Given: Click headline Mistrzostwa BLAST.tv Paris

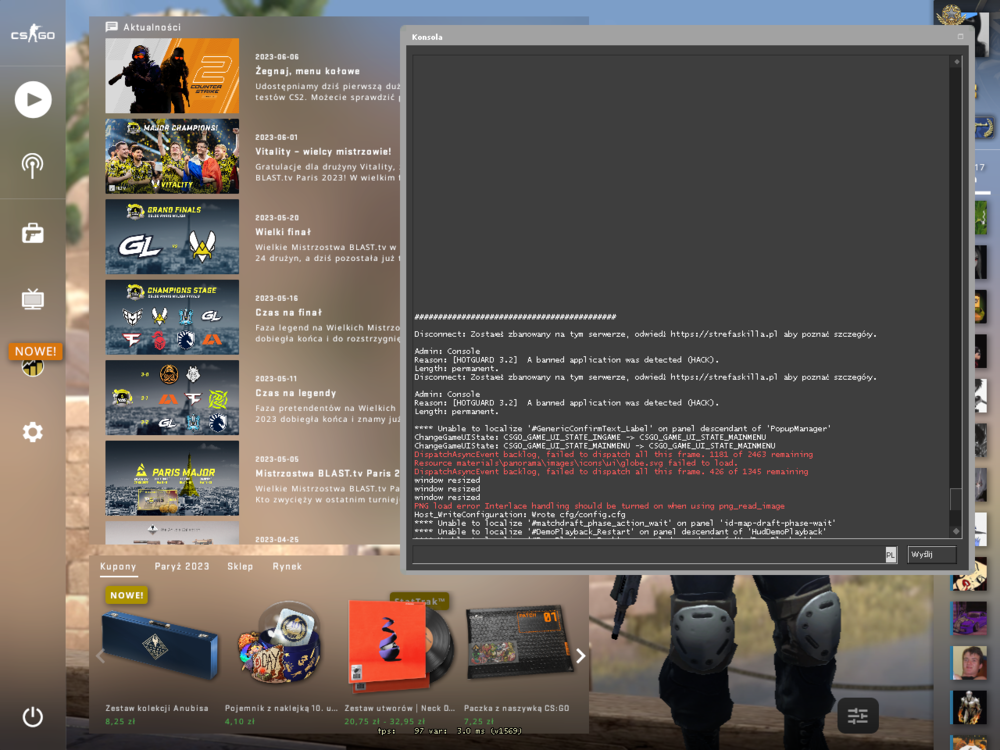Looking at the screenshot, I should [327, 473].
